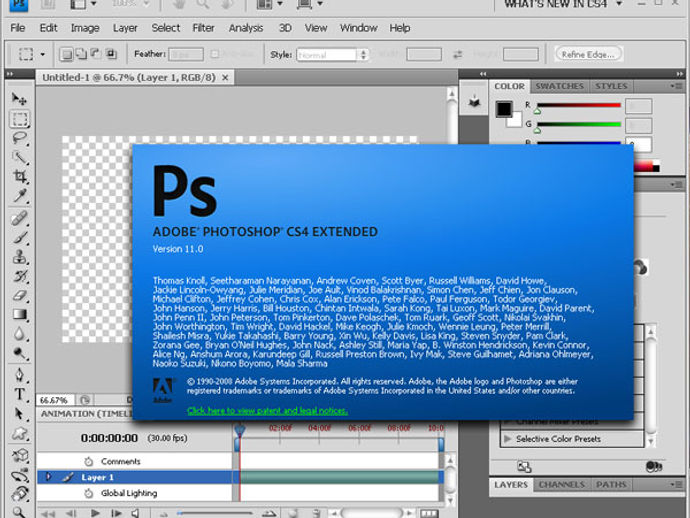Select the Healing Brush tool

click(19, 218)
